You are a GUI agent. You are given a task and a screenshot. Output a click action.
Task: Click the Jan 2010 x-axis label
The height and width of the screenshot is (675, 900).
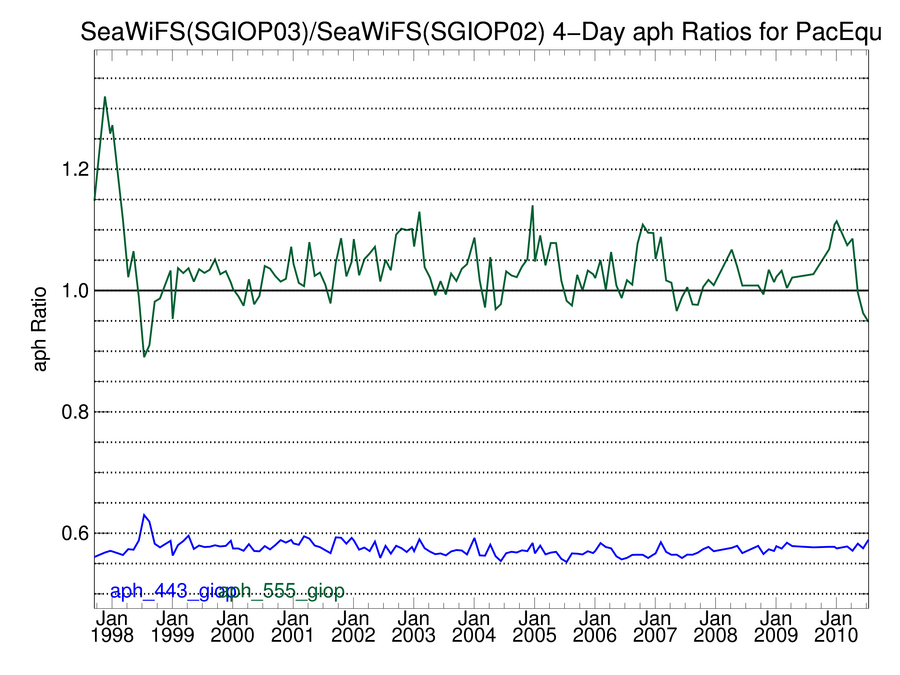836,627
